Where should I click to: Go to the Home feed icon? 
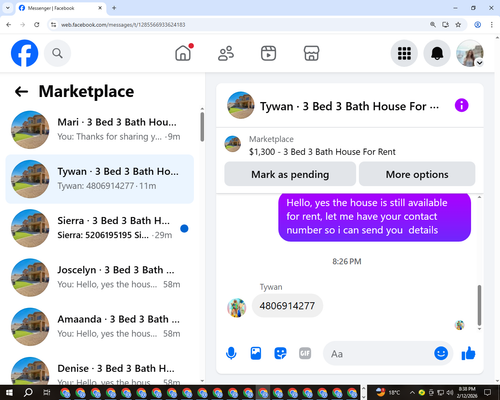pos(183,53)
